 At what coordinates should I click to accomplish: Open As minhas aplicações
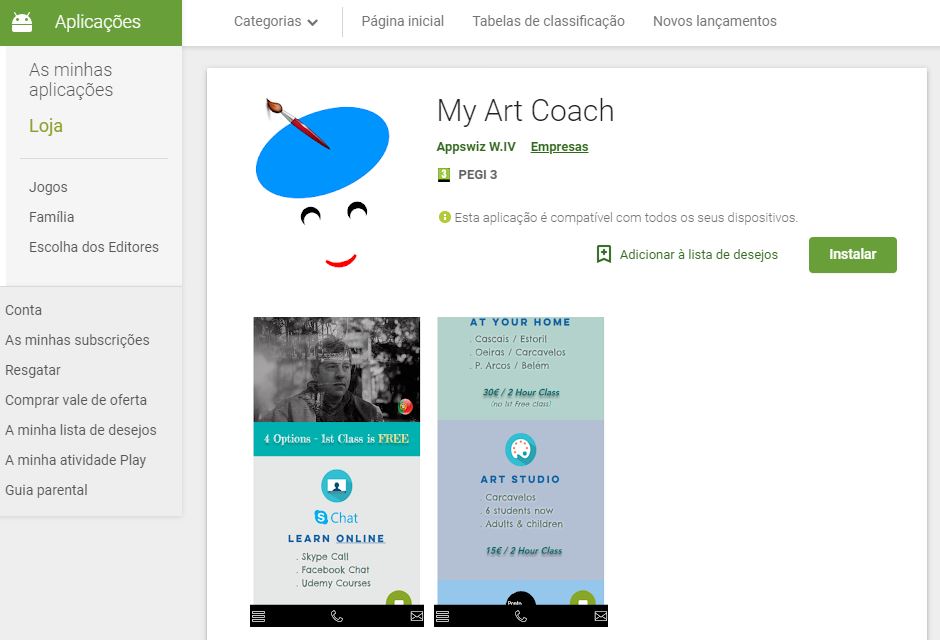point(71,80)
